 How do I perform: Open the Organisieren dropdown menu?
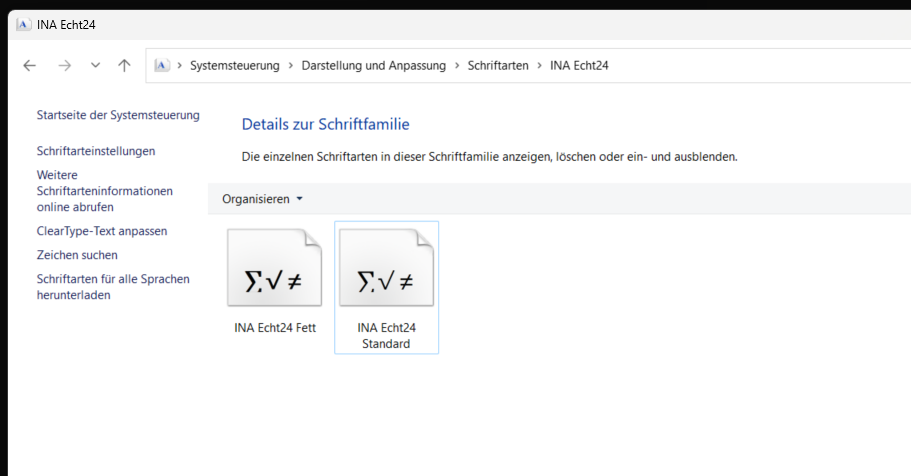pyautogui.click(x=262, y=199)
